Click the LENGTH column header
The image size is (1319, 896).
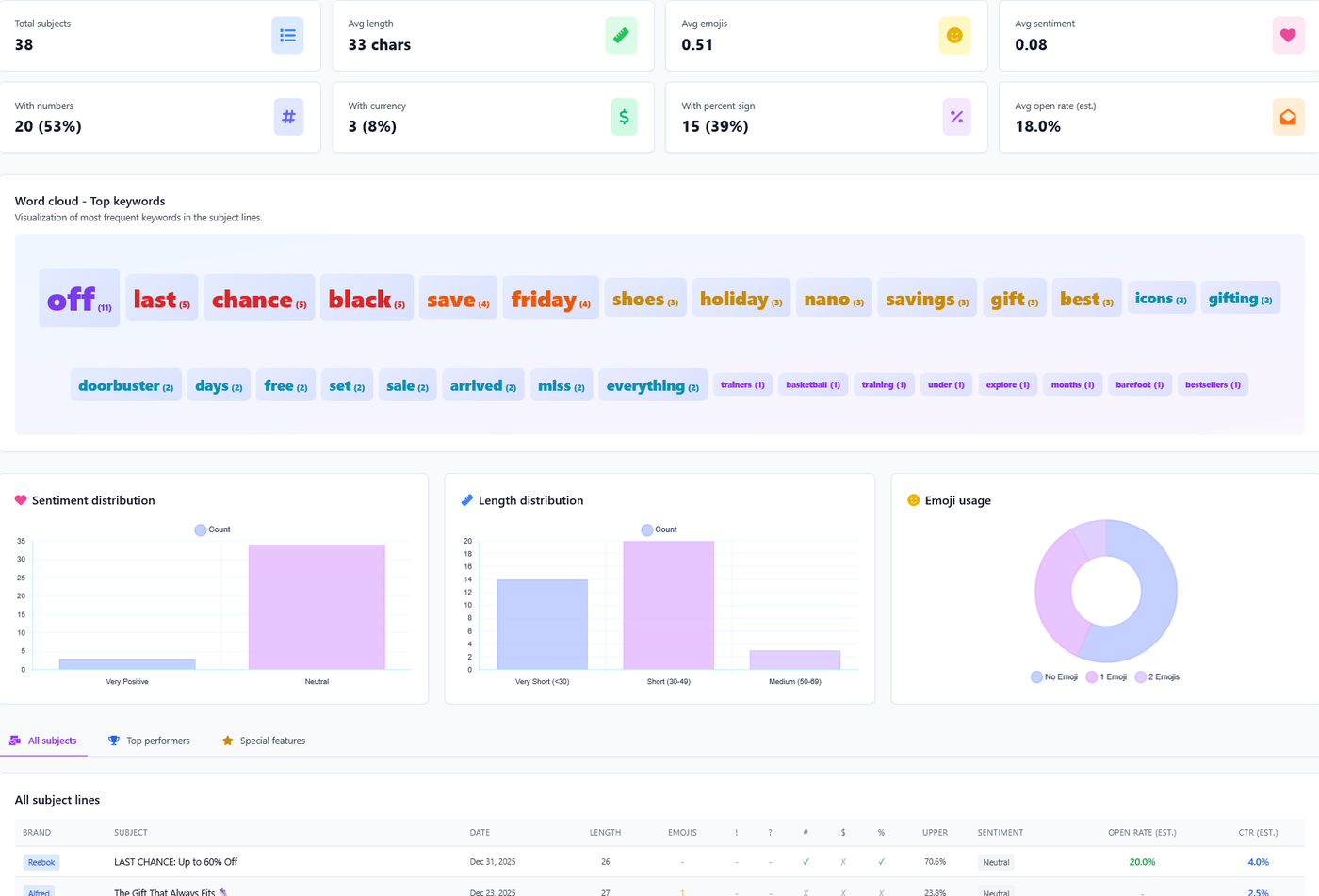click(x=606, y=833)
